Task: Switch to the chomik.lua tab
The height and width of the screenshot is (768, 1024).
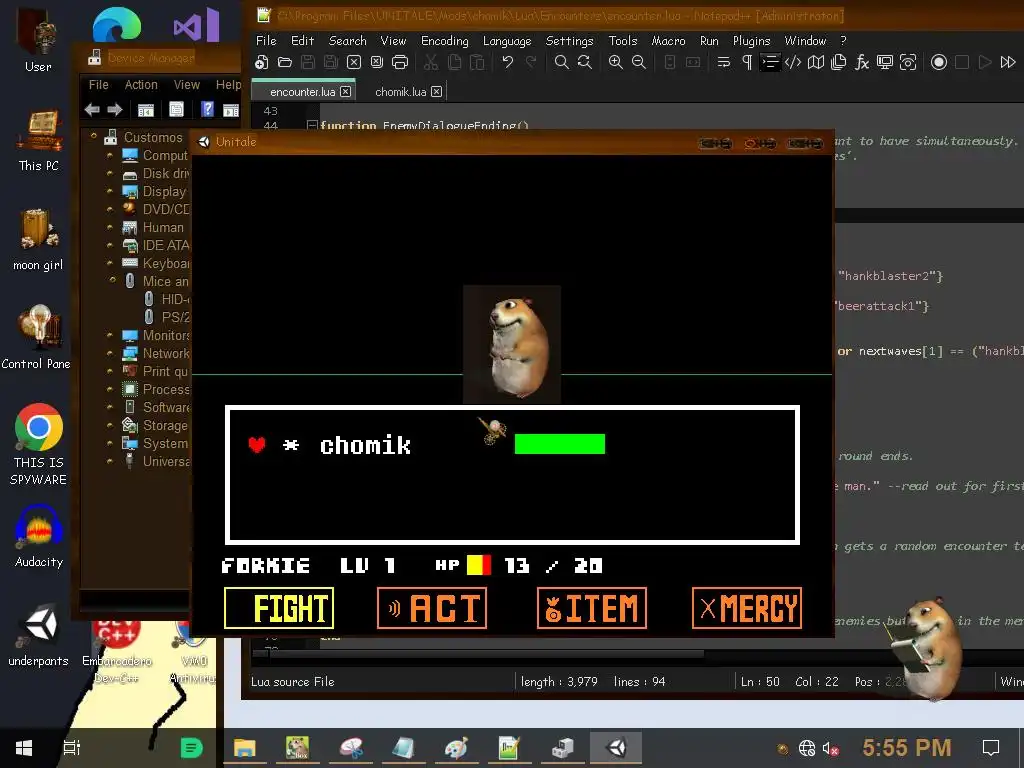Action: click(400, 92)
